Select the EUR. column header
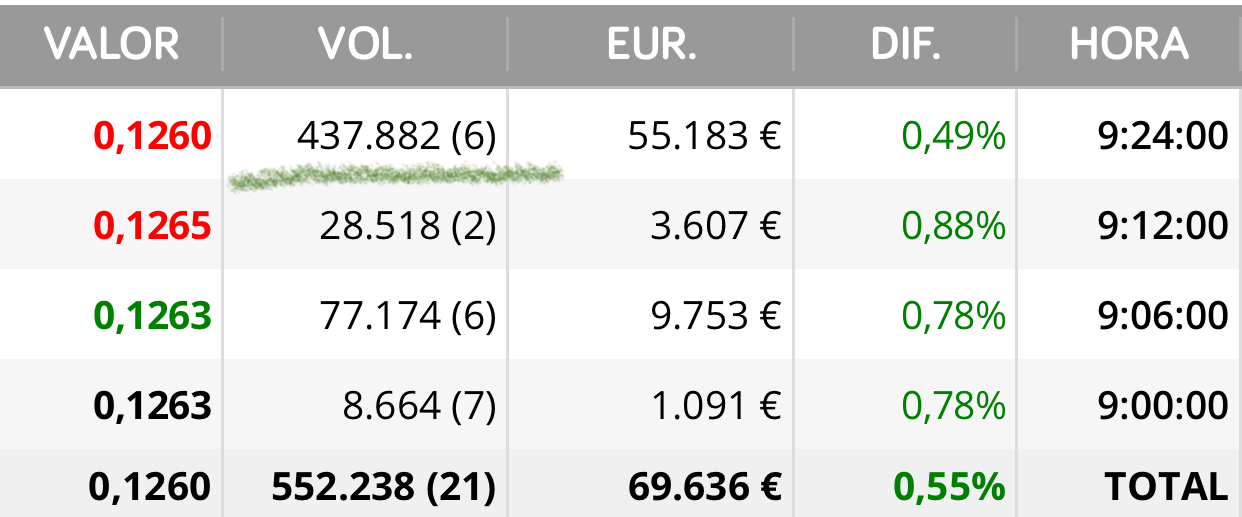 (x=651, y=44)
